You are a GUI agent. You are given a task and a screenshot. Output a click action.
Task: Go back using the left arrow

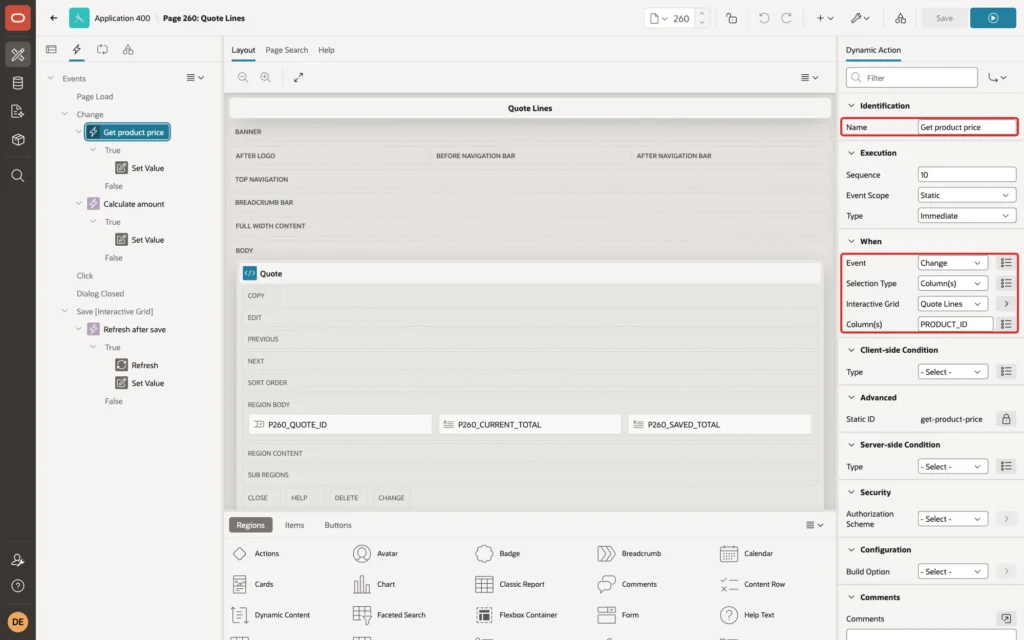point(54,18)
